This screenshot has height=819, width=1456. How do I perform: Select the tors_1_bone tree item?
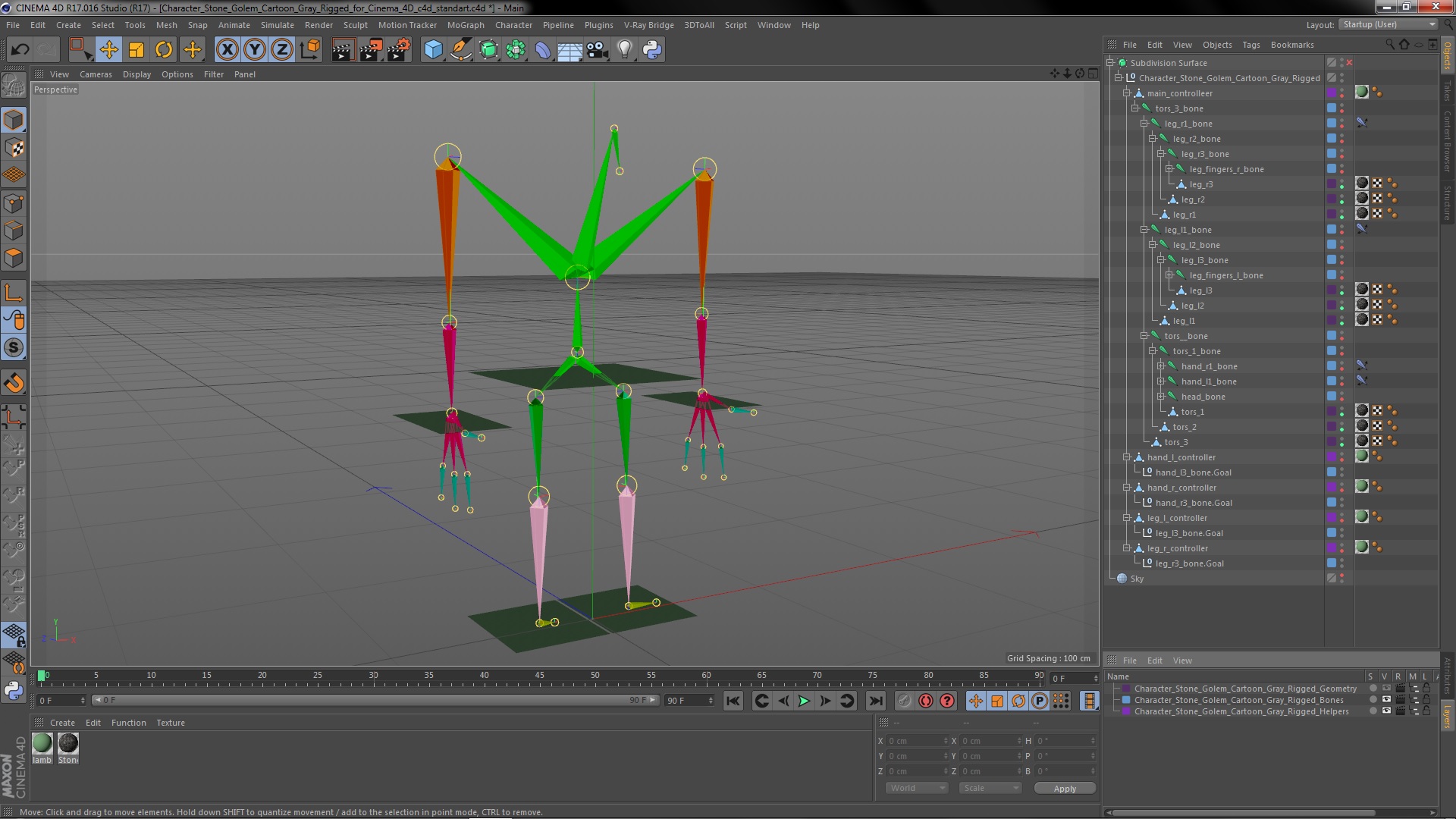pyautogui.click(x=1197, y=351)
